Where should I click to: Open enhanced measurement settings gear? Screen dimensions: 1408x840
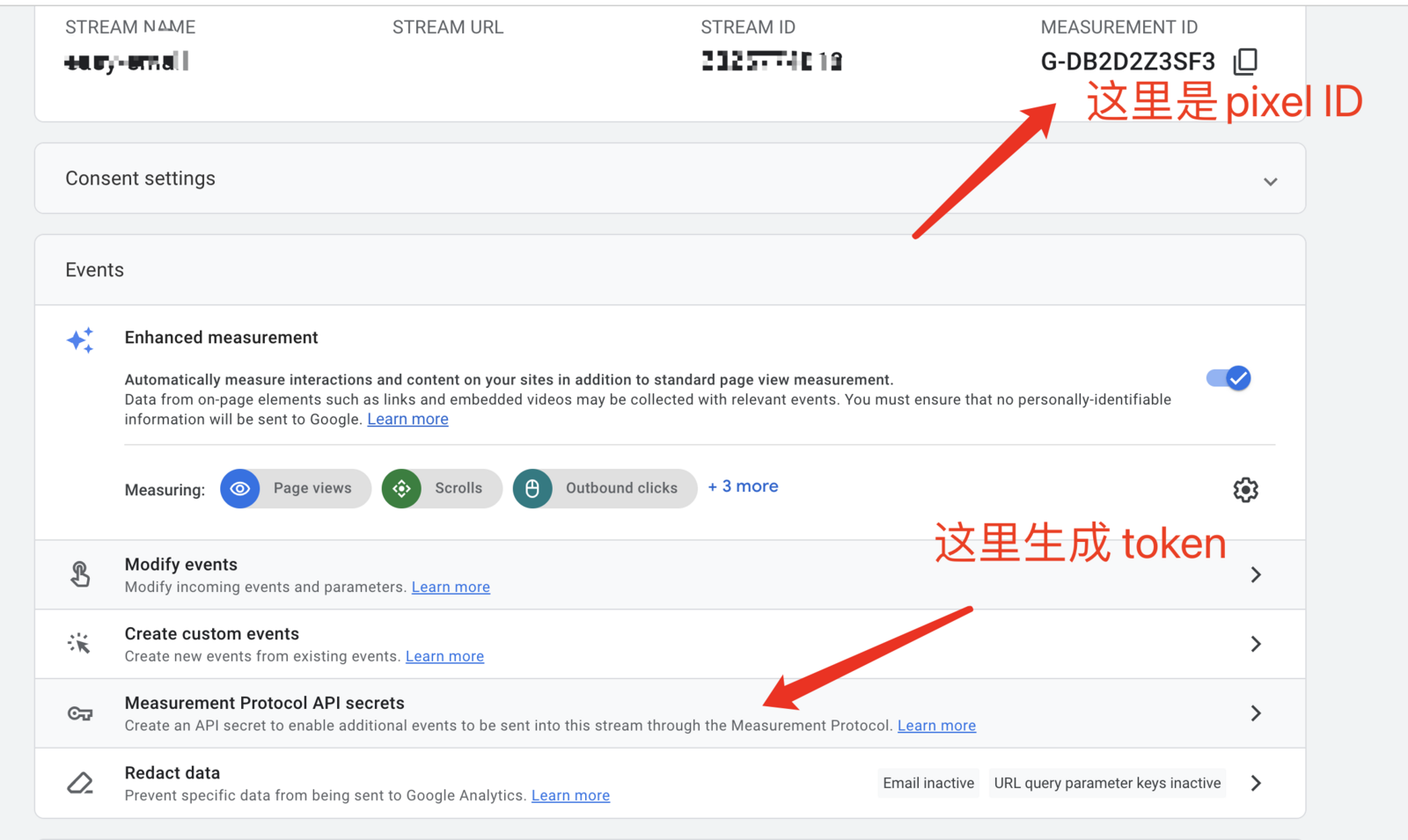[1245, 490]
